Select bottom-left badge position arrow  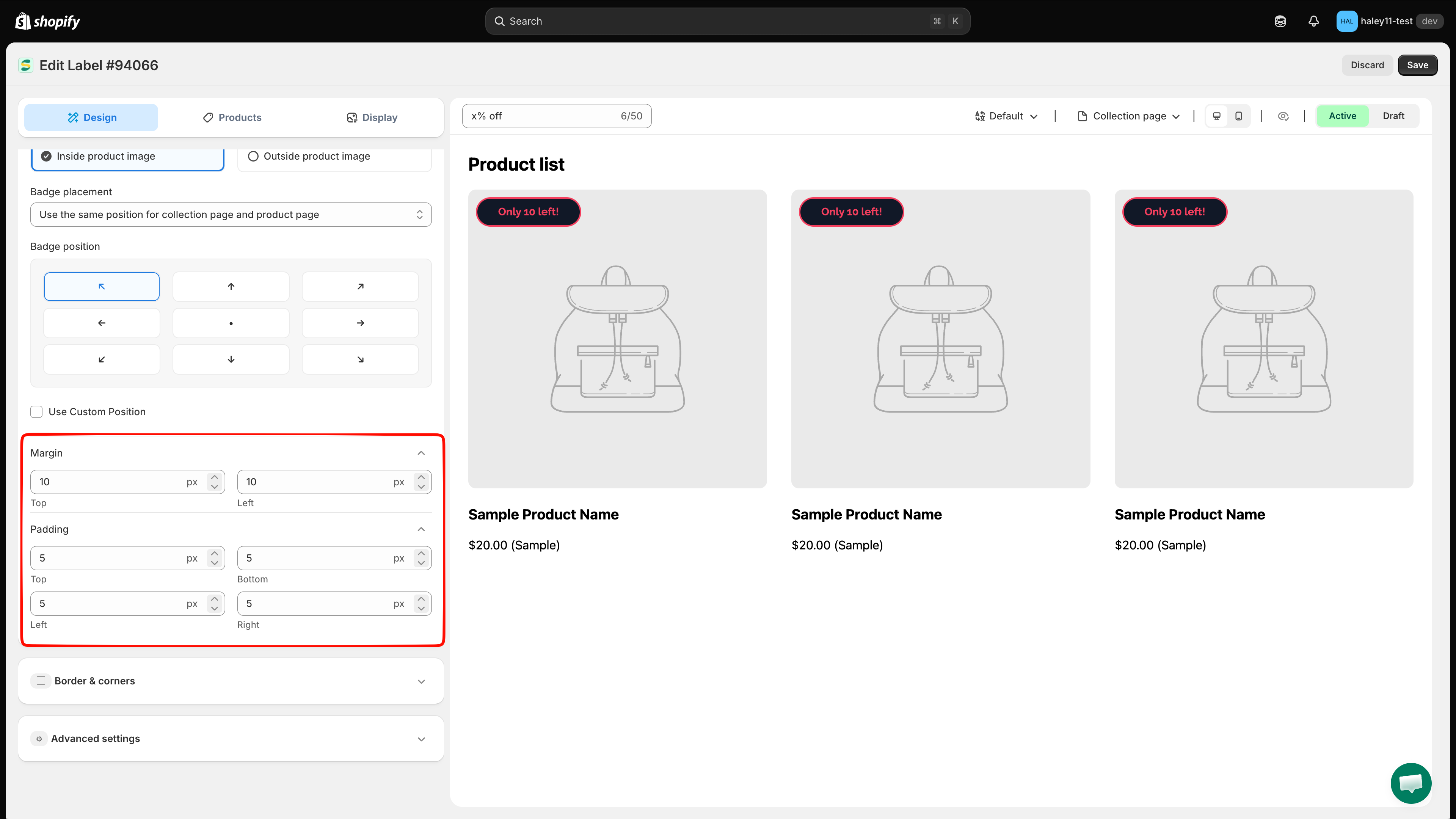pos(102,359)
